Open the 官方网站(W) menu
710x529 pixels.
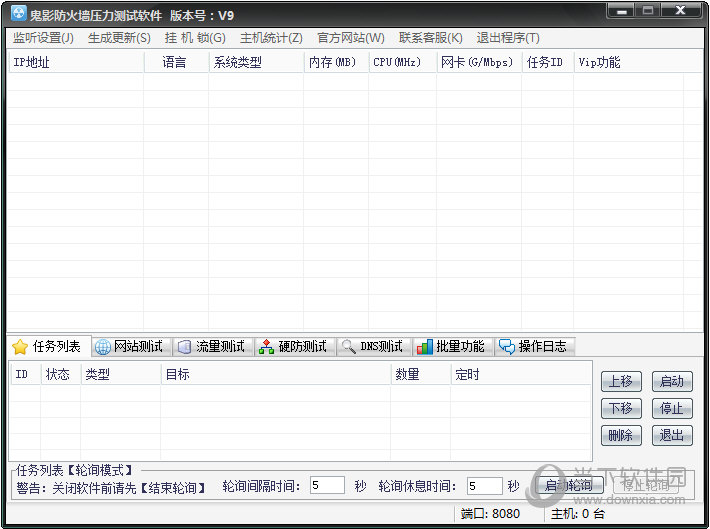350,38
